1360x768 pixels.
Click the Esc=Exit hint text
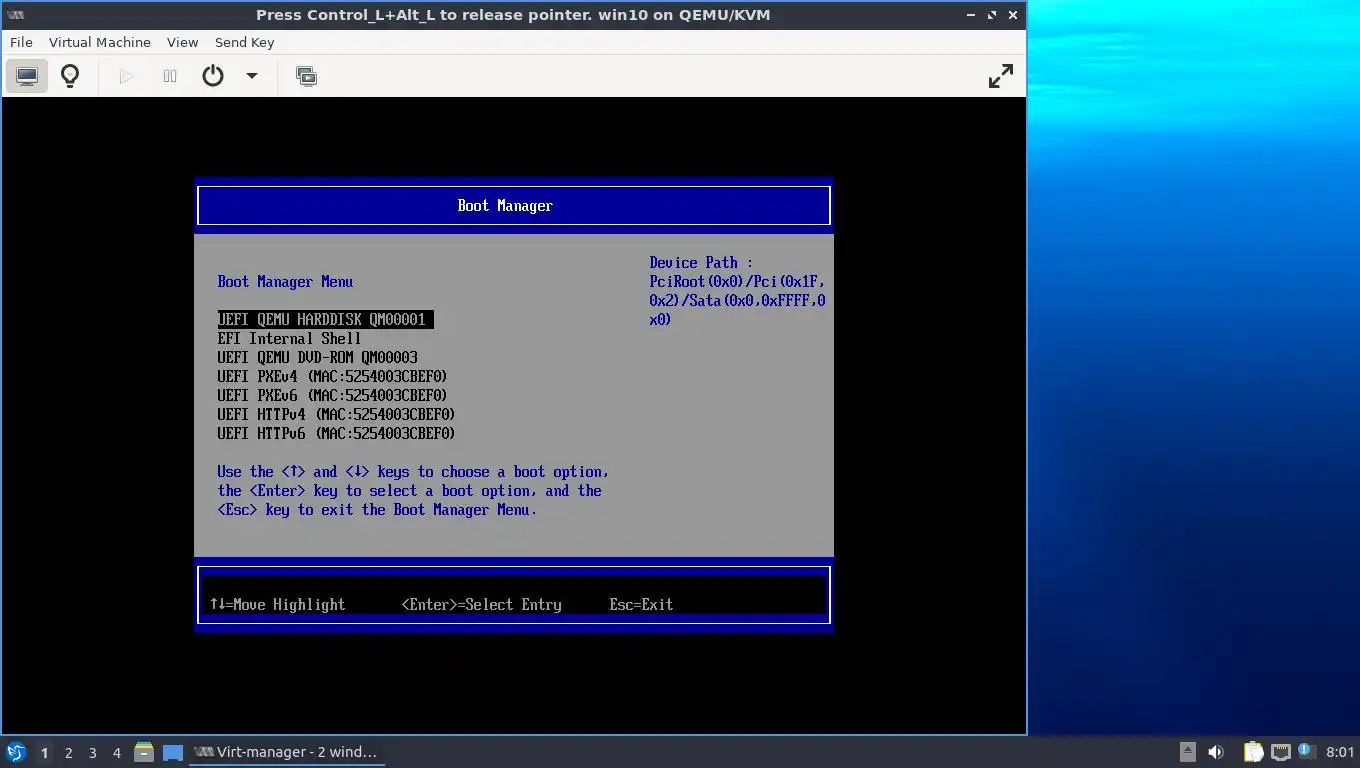point(641,604)
